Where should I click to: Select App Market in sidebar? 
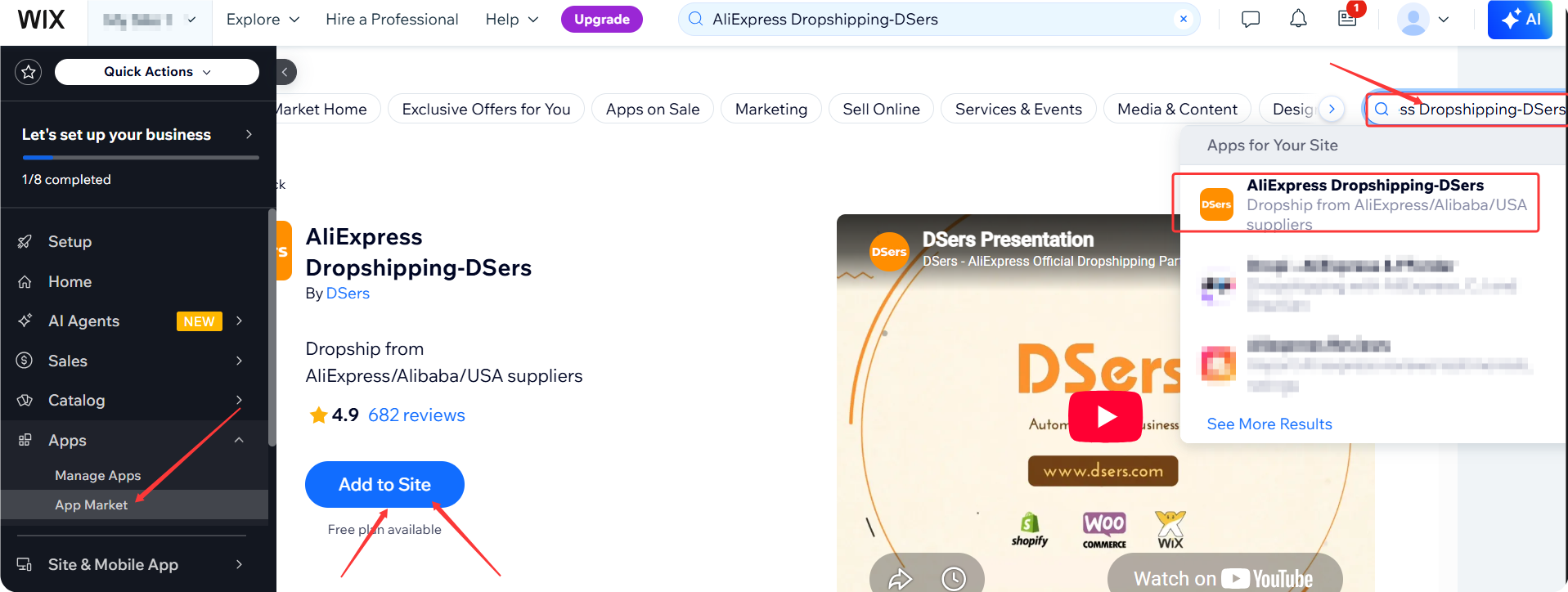click(x=91, y=505)
